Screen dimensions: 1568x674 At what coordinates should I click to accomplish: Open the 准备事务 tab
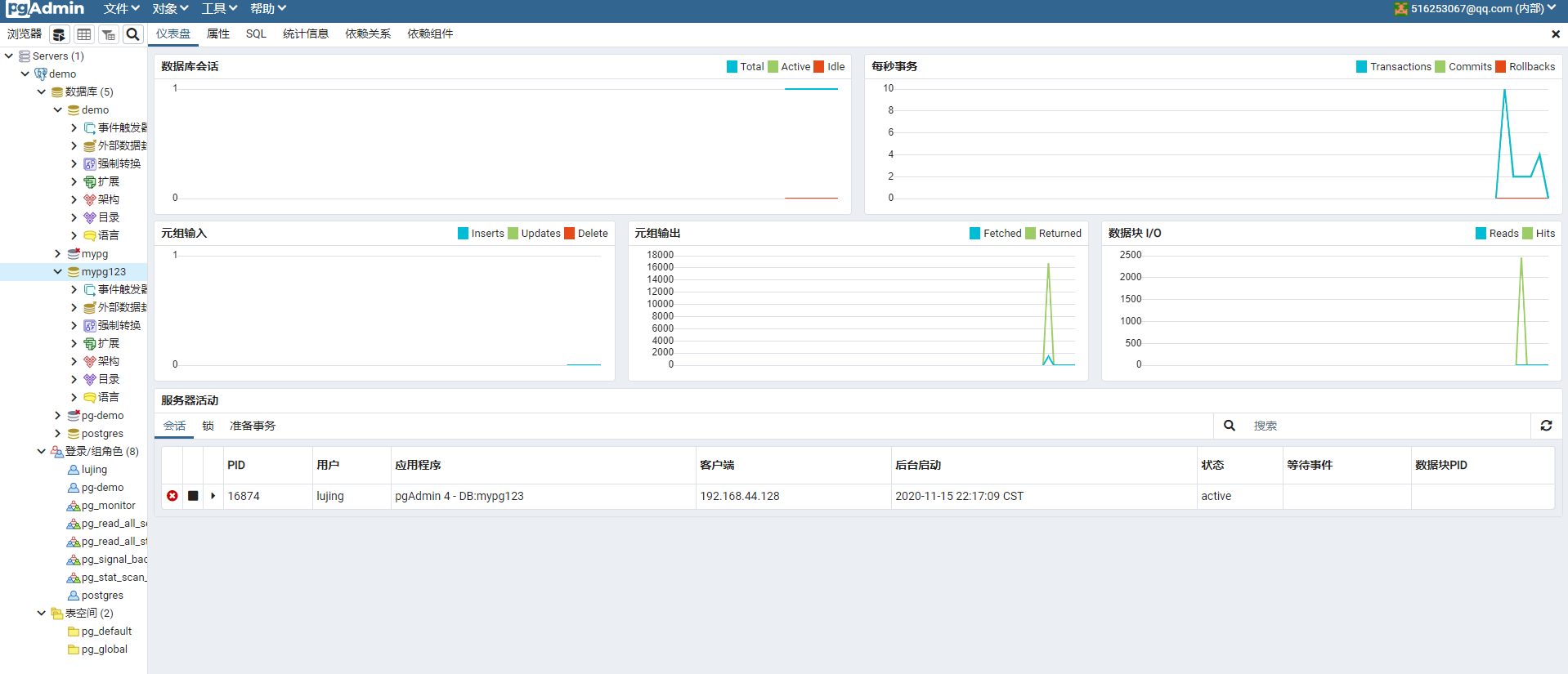(253, 426)
